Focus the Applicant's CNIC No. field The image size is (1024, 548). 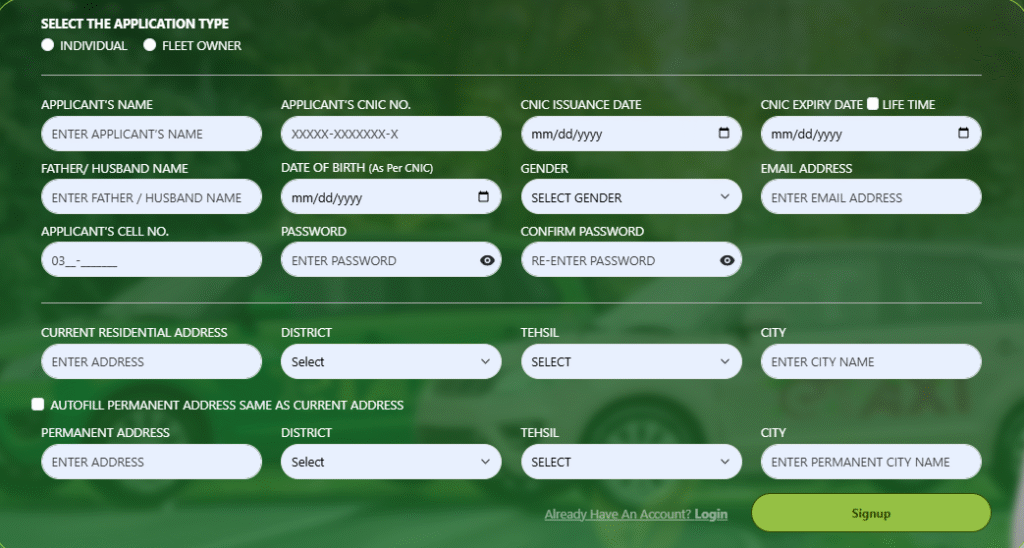[391, 134]
